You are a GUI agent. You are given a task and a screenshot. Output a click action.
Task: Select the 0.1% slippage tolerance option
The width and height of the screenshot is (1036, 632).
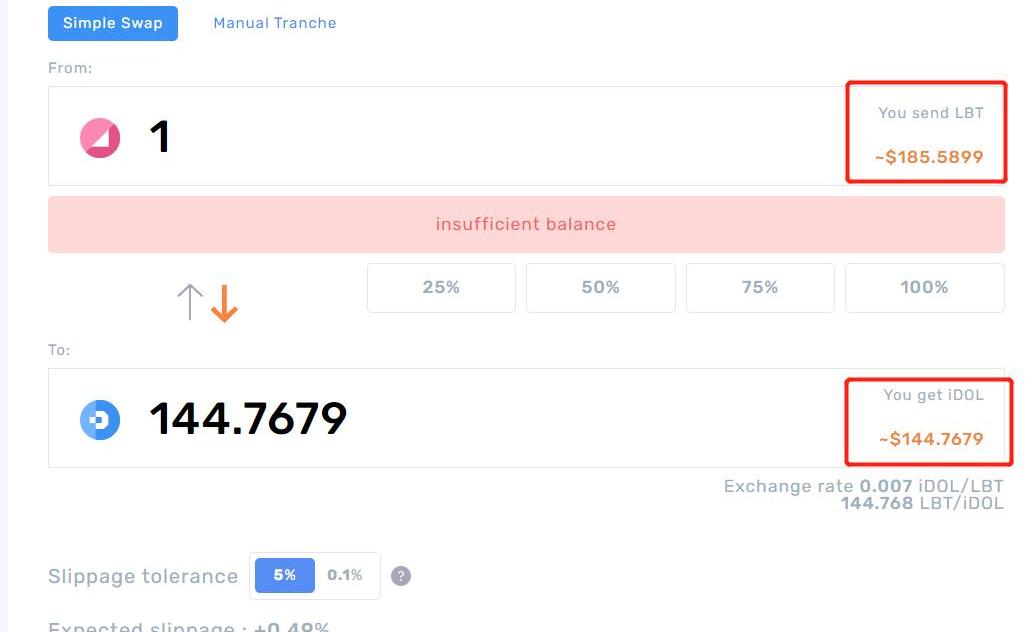point(345,576)
